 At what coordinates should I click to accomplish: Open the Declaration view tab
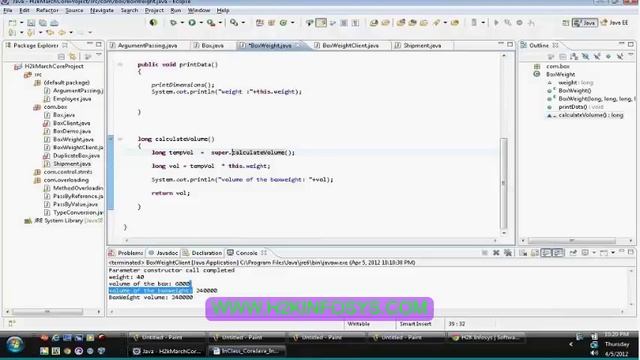pos(202,253)
